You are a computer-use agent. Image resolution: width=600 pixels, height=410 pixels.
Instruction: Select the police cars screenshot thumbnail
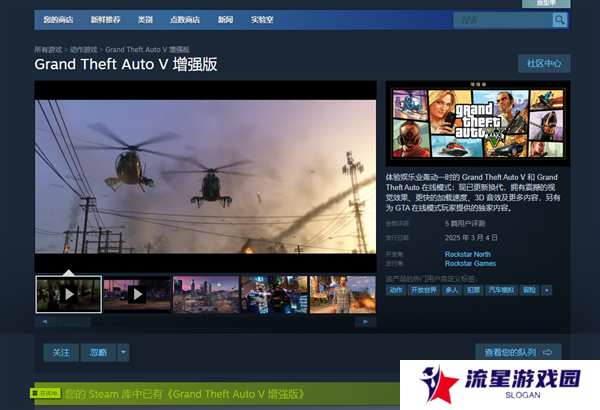click(x=274, y=294)
